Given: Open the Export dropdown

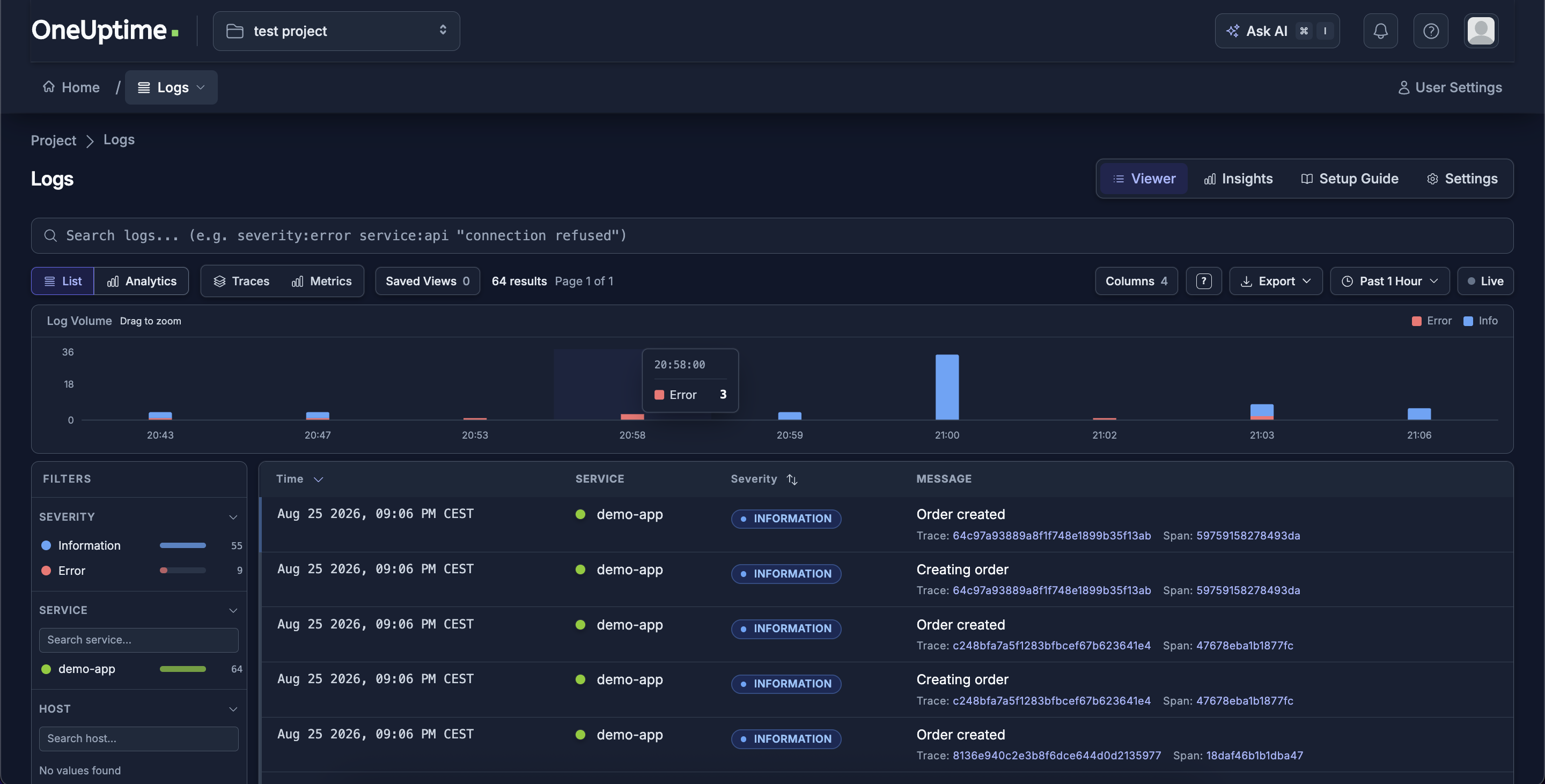Looking at the screenshot, I should [1276, 281].
